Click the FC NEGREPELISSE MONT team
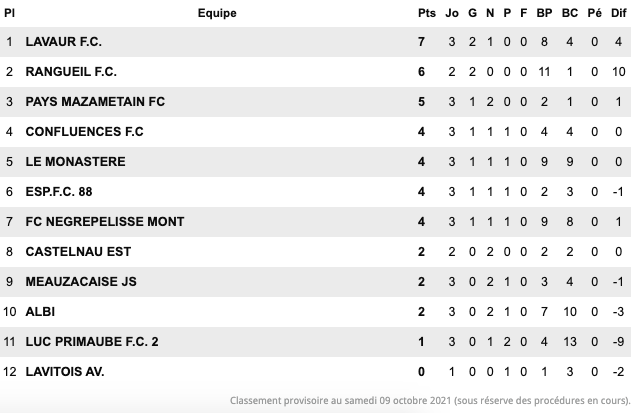Image resolution: width=639 pixels, height=413 pixels. [105, 221]
